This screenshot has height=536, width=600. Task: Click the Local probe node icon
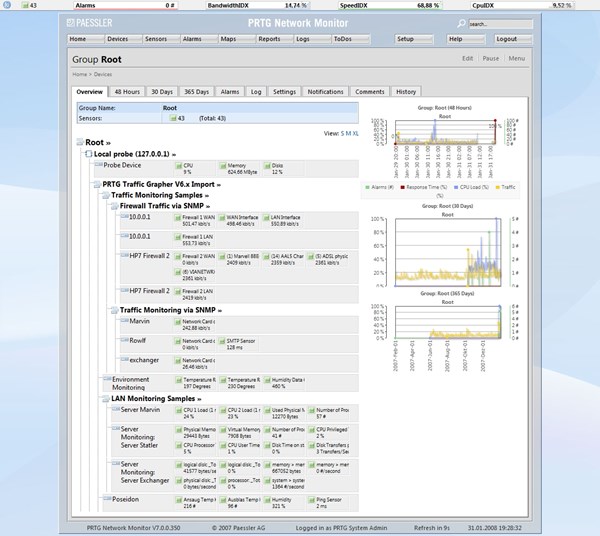[88, 154]
